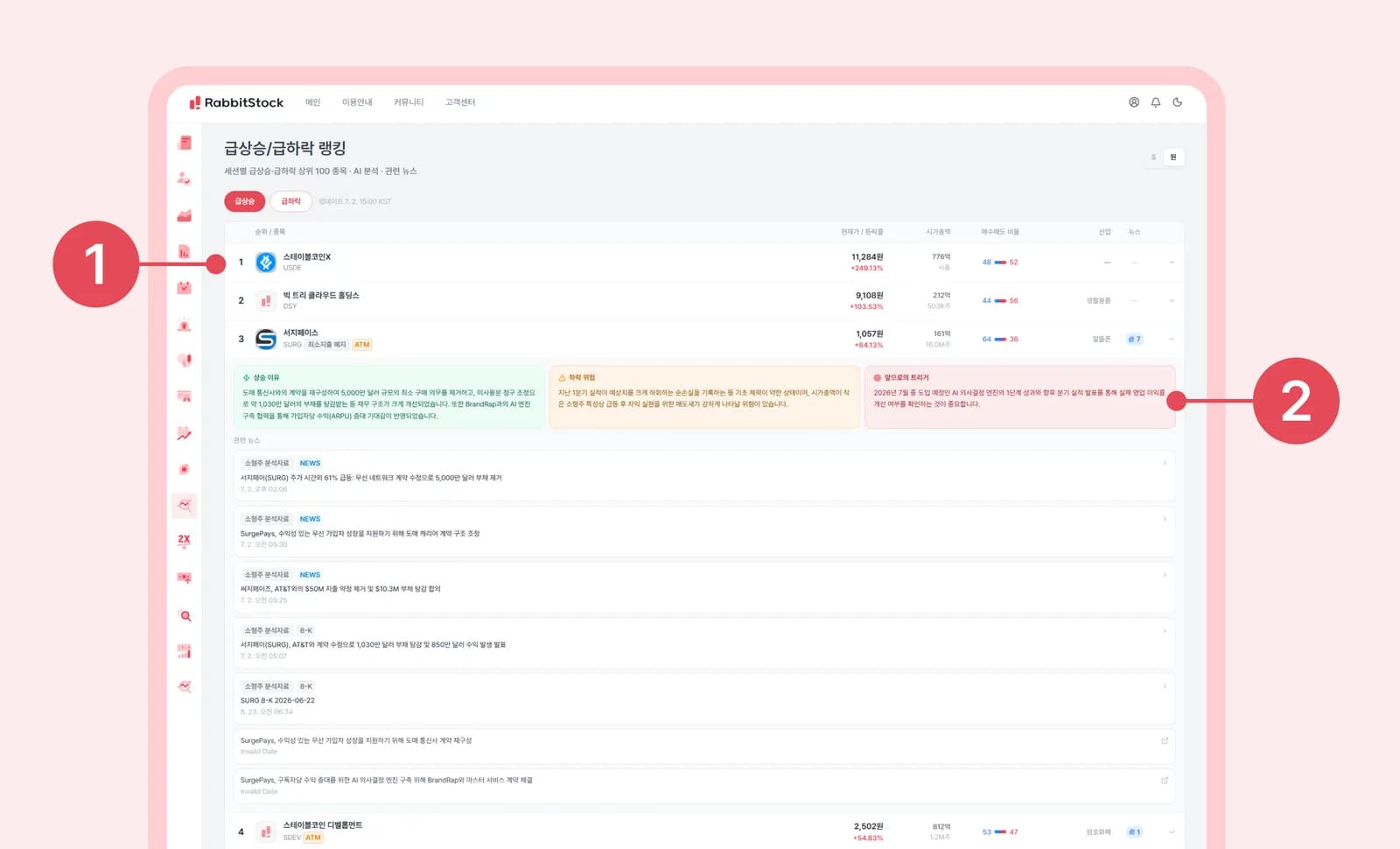
Task: Open the 2X leveraged sidebar item
Action: tap(184, 540)
